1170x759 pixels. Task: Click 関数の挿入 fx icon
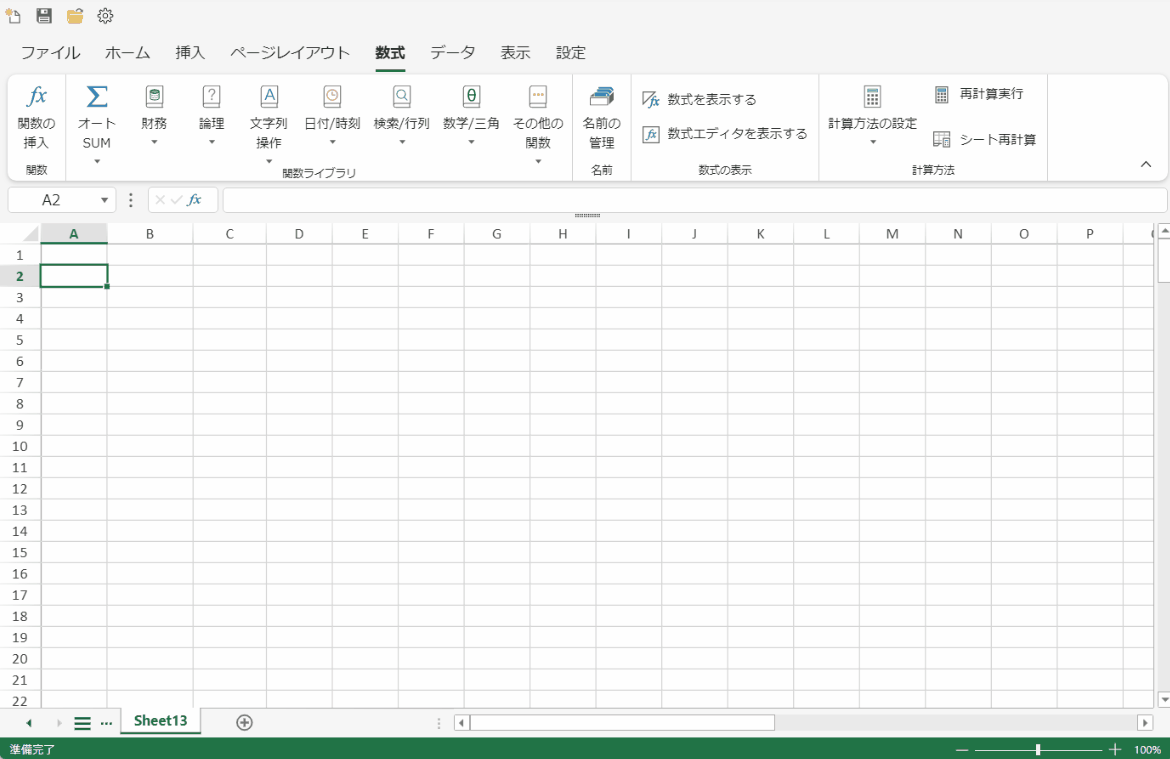(36, 96)
